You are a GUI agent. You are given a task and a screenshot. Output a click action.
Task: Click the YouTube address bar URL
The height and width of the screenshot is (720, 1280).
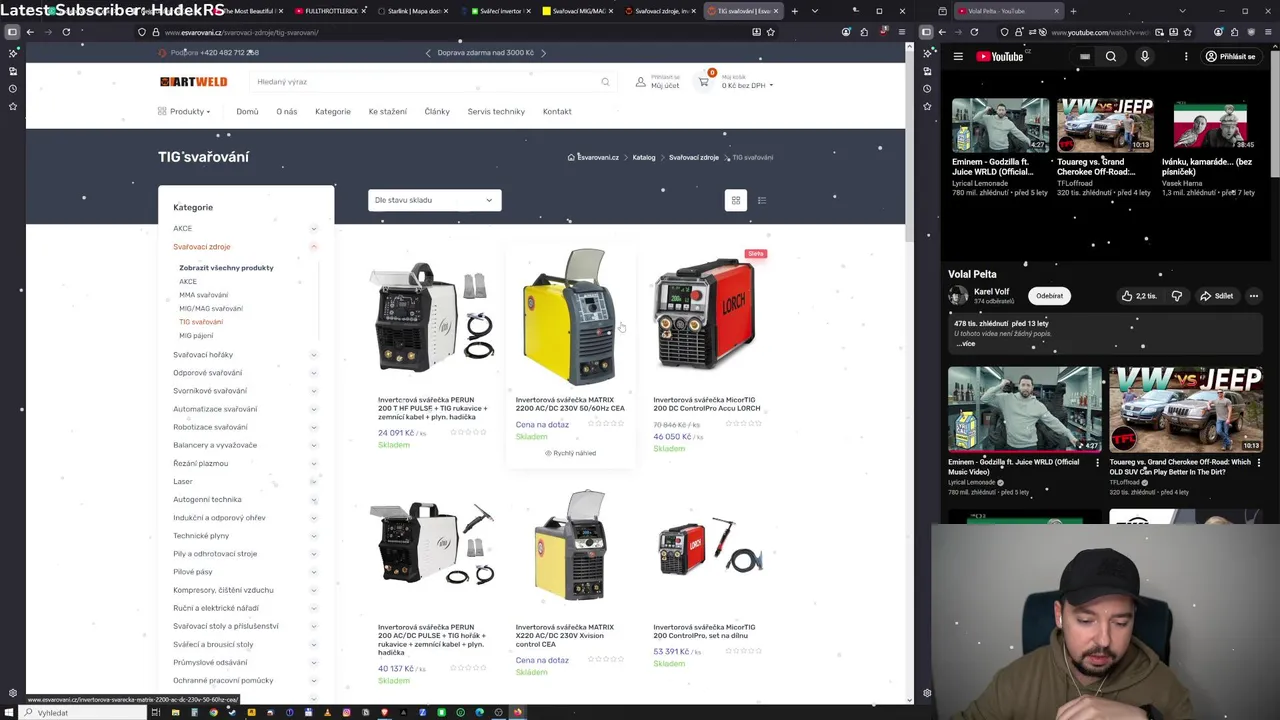tap(1095, 32)
